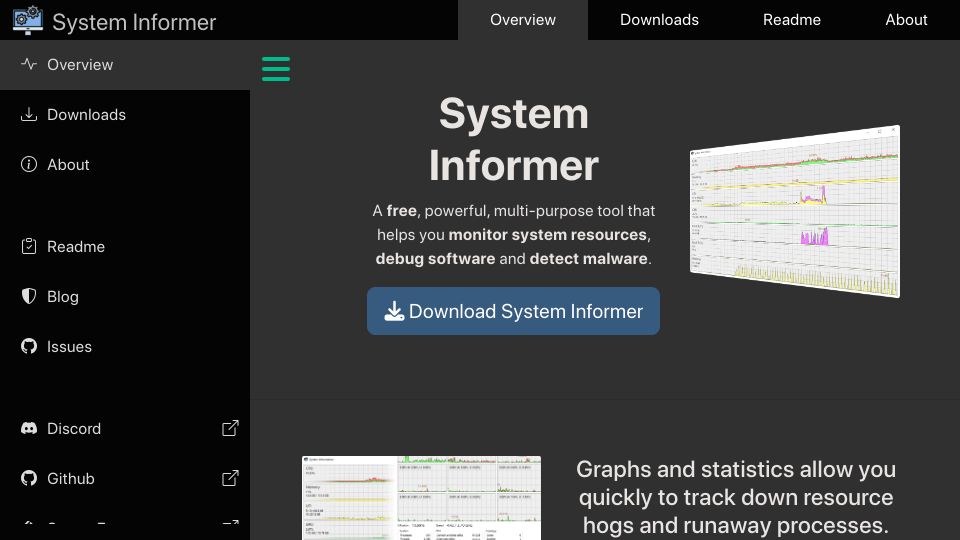Click the 'monitor system resources' bold text
960x540 pixels.
tap(547, 234)
